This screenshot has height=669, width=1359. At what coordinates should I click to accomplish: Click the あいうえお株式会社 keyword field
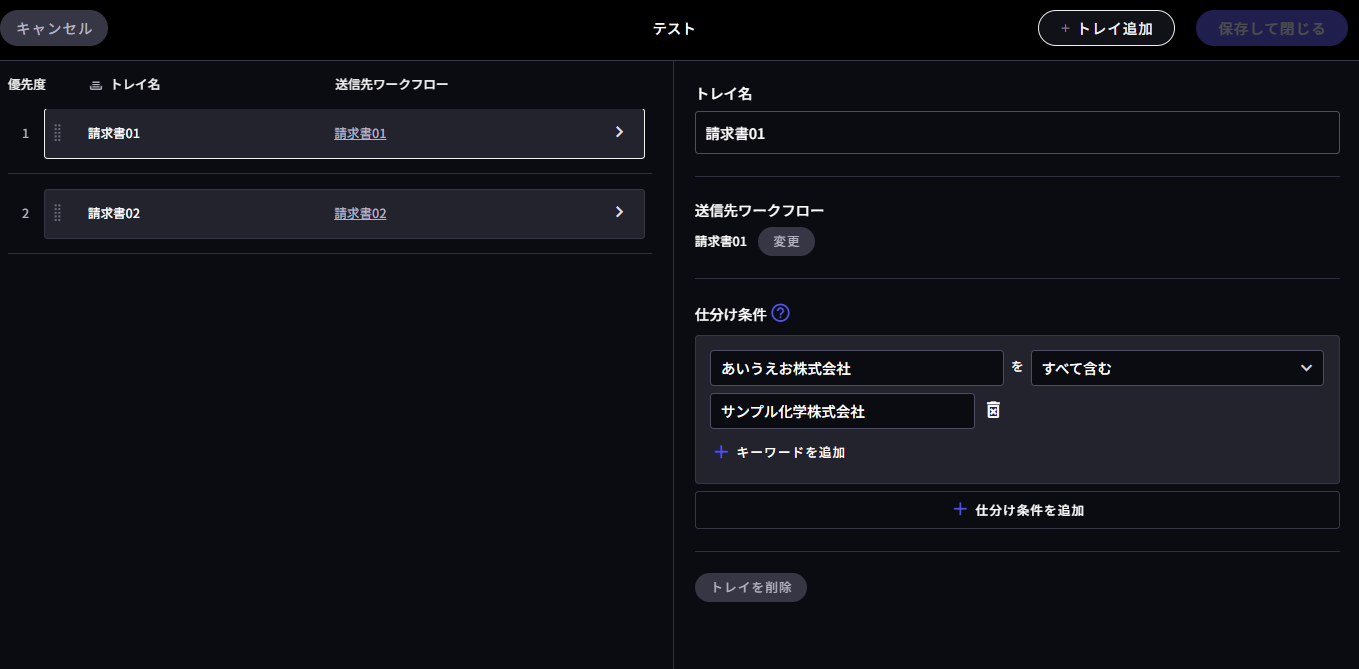tap(856, 368)
